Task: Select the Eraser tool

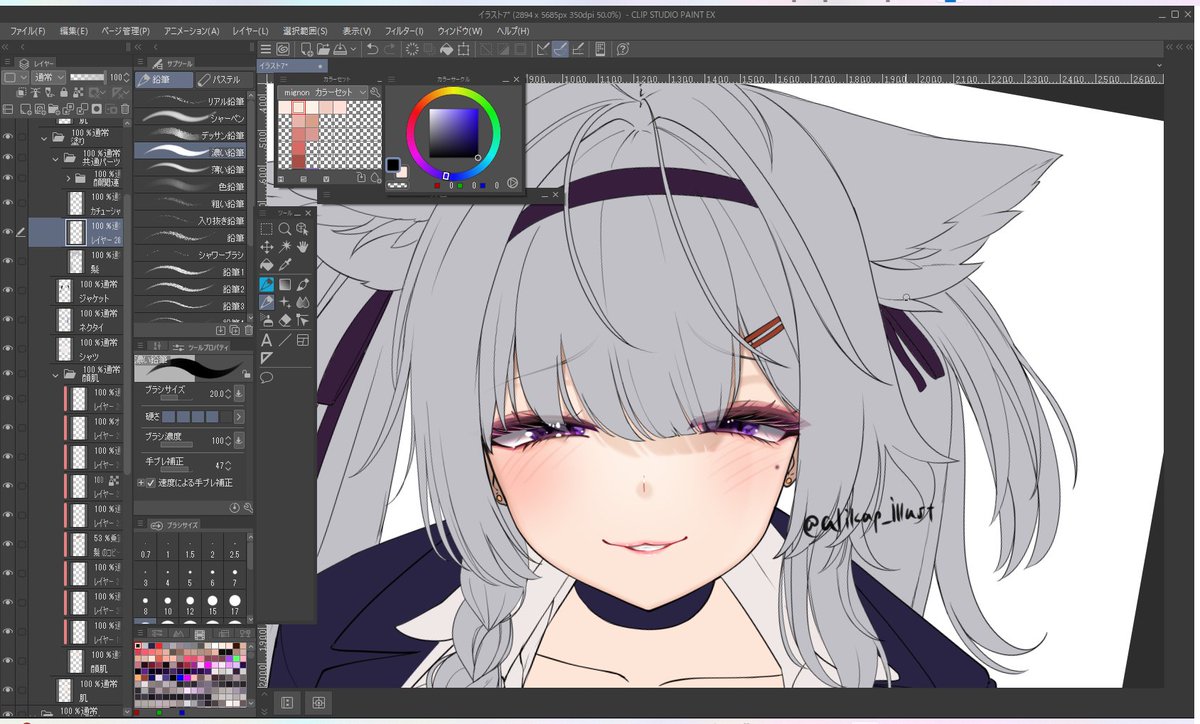Action: point(285,321)
